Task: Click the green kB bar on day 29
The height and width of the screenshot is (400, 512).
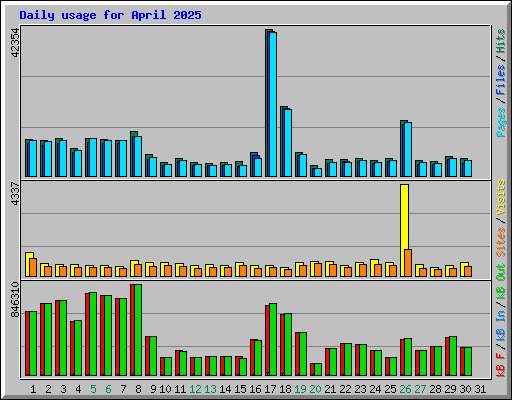Action: coord(453,356)
